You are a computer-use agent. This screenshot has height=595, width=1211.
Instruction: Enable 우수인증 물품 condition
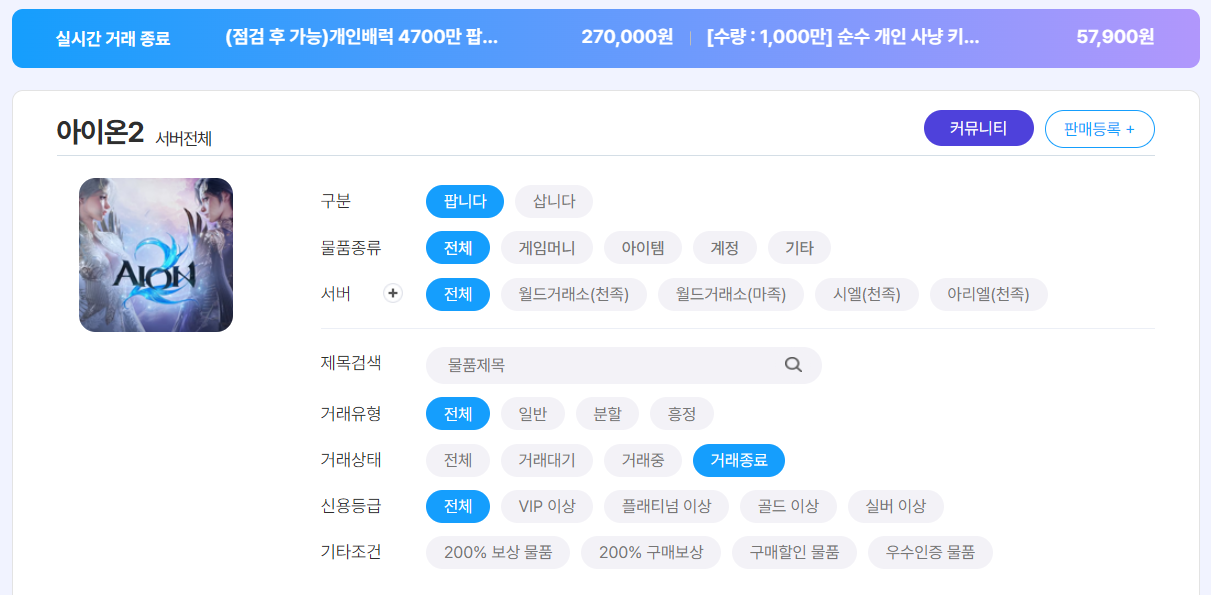[930, 552]
